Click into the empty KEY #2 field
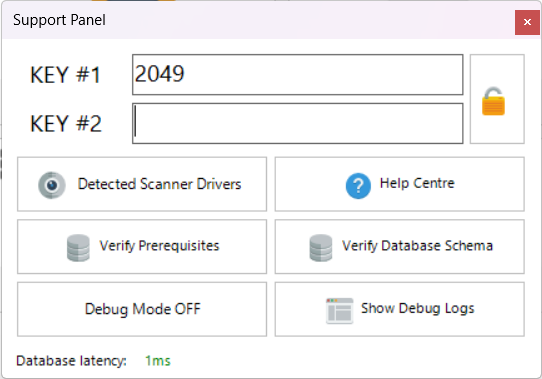Viewport: 542px width, 379px height. pos(298,123)
